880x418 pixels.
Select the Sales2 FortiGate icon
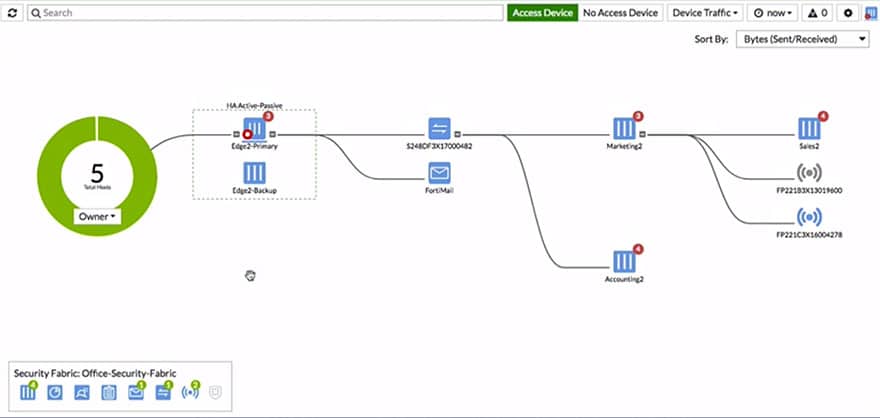point(809,128)
